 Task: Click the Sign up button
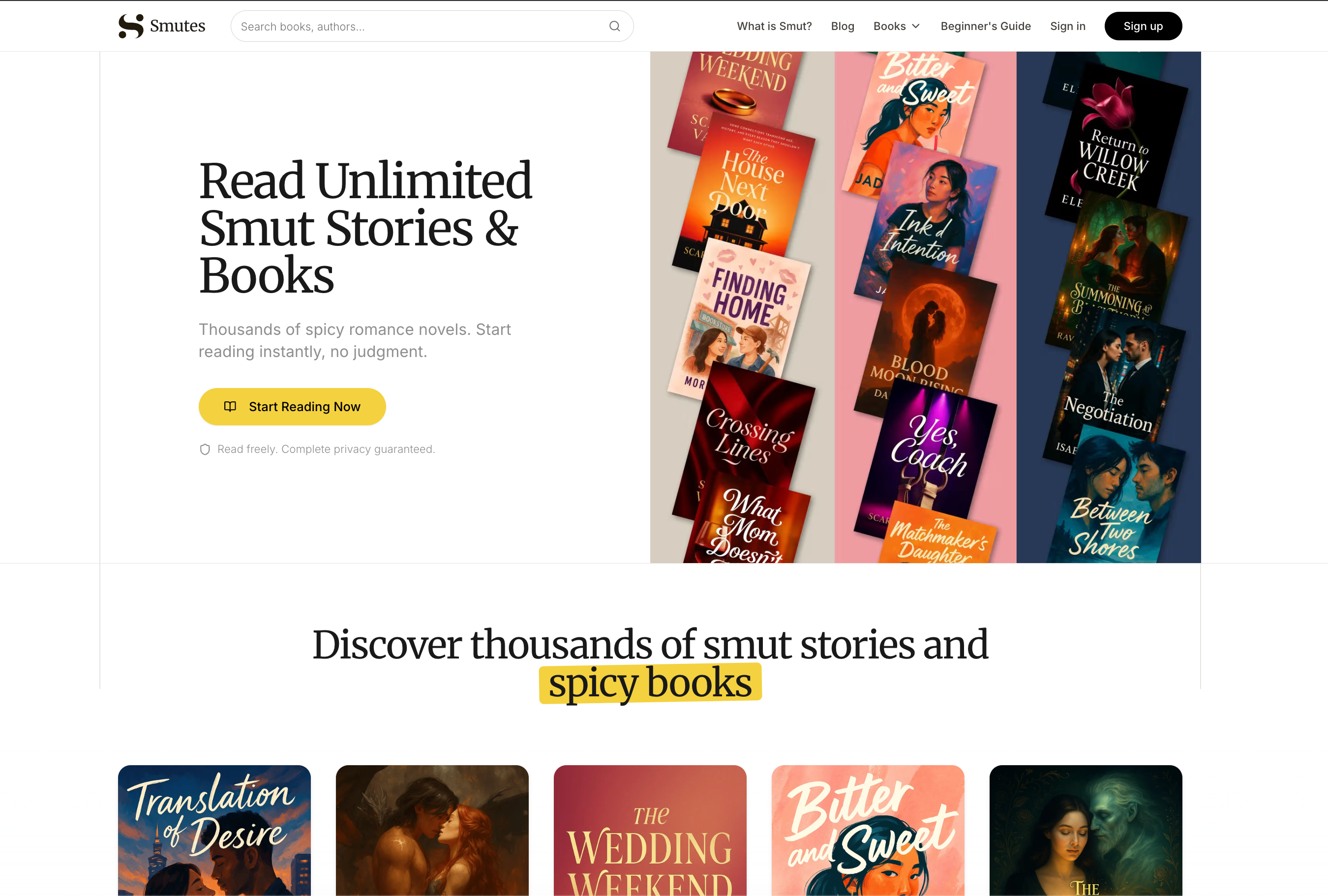click(1143, 26)
